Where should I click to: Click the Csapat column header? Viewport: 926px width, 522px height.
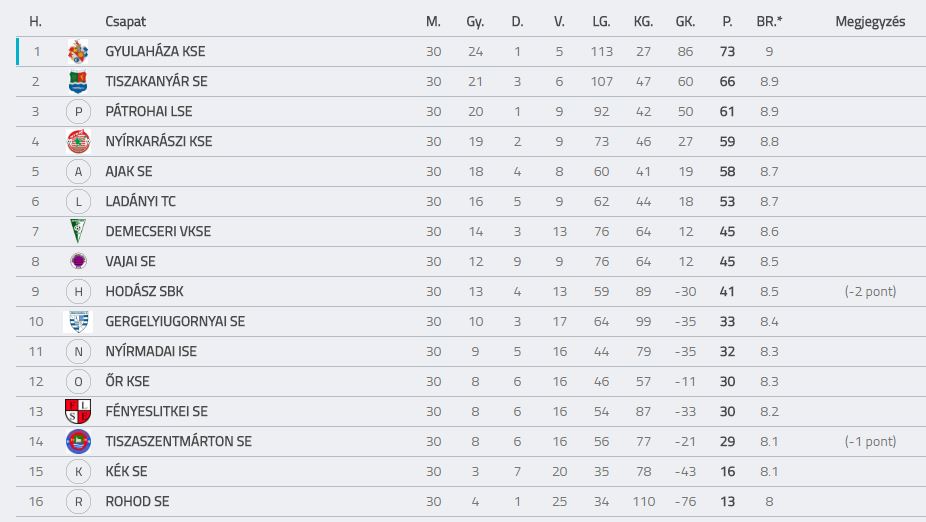[x=125, y=22]
